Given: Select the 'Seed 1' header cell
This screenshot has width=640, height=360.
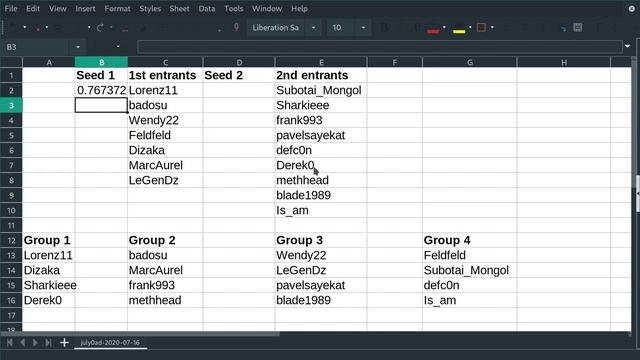Looking at the screenshot, I should [x=101, y=76].
